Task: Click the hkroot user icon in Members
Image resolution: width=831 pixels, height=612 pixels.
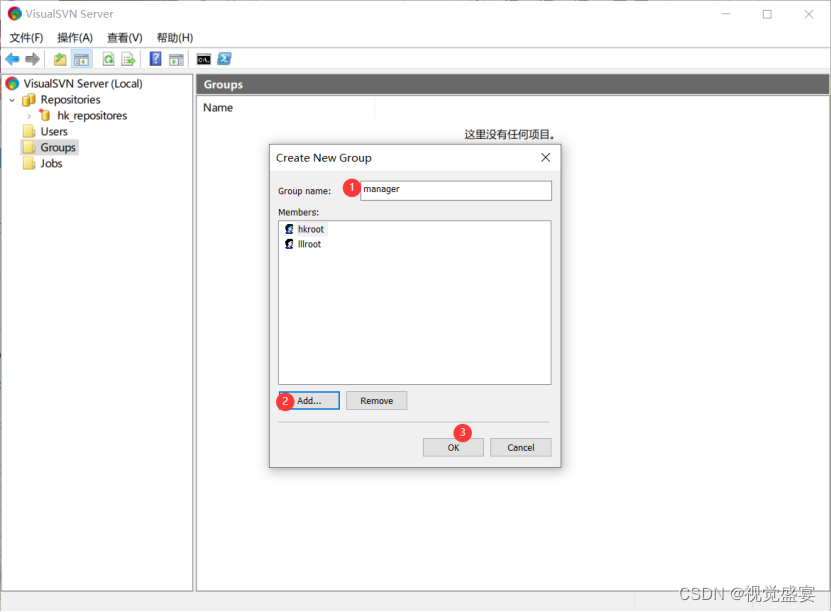Action: 289,229
